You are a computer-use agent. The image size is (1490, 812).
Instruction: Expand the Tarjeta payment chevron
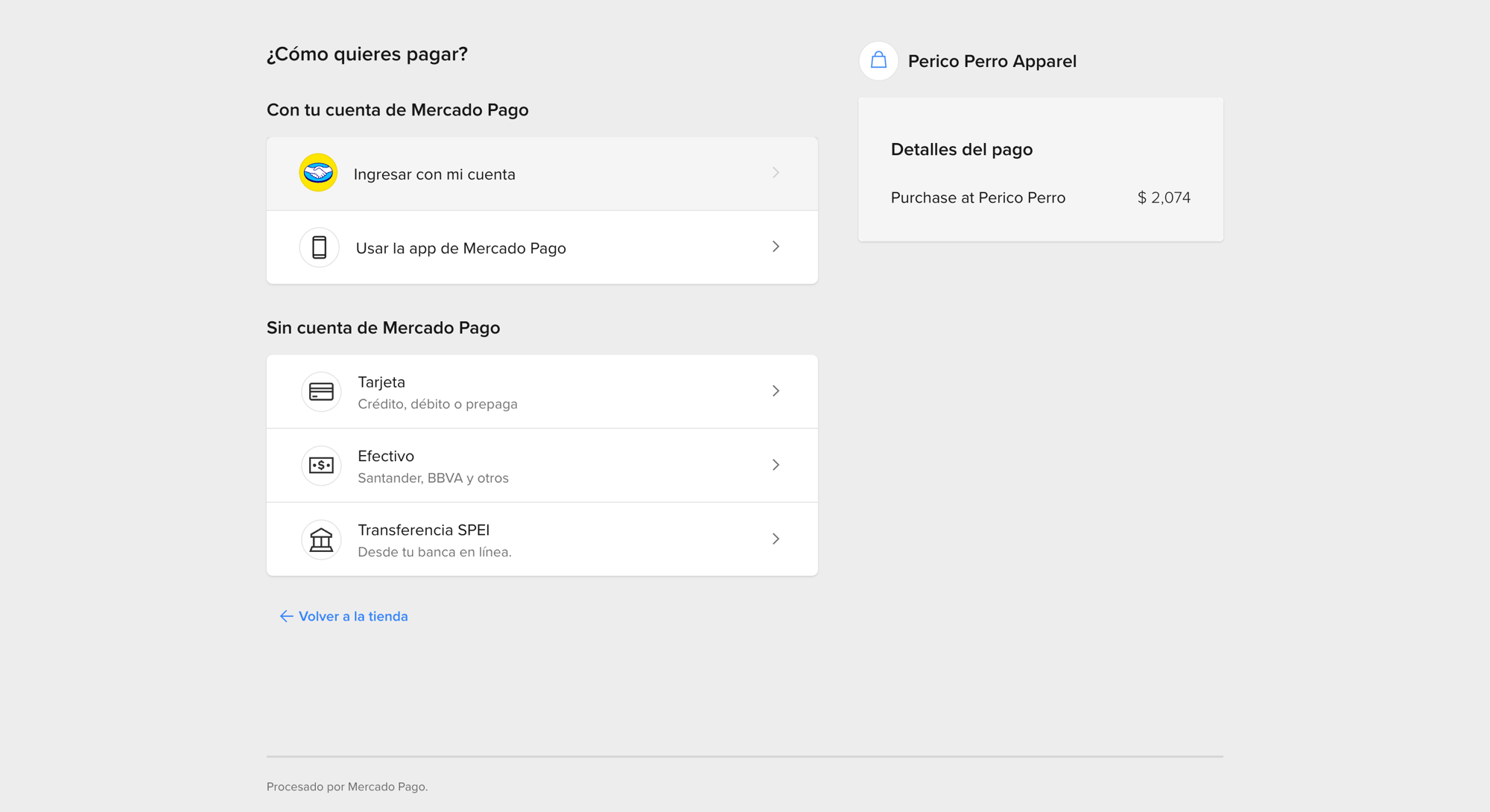tap(776, 391)
